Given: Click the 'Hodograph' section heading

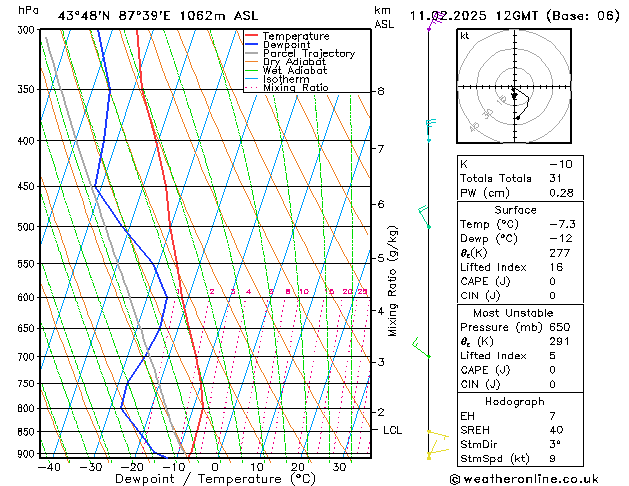Looking at the screenshot, I should pos(515,402).
